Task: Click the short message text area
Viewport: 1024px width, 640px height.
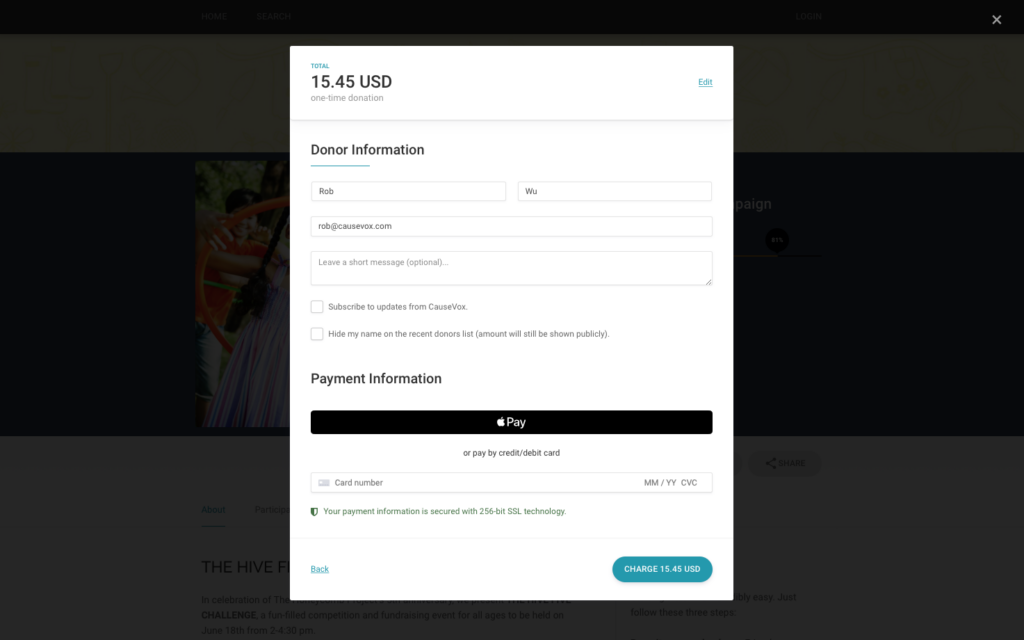Action: point(511,268)
